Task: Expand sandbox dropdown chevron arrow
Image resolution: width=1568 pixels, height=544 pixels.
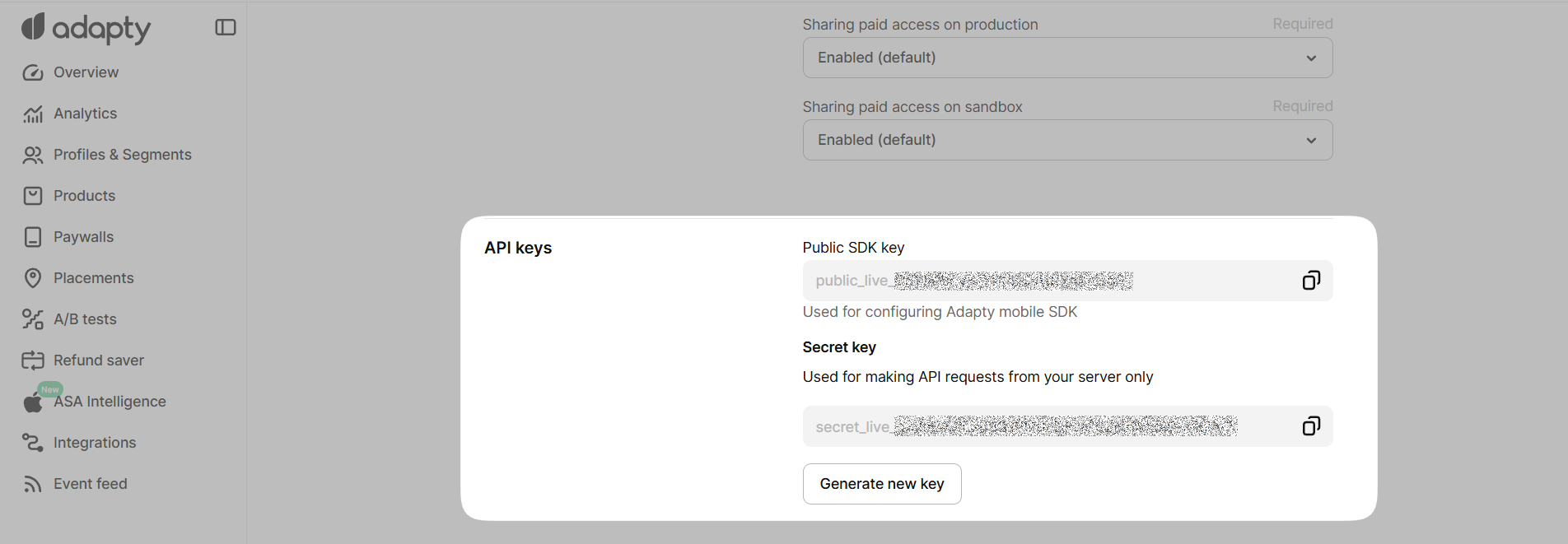Action: coord(1311,141)
